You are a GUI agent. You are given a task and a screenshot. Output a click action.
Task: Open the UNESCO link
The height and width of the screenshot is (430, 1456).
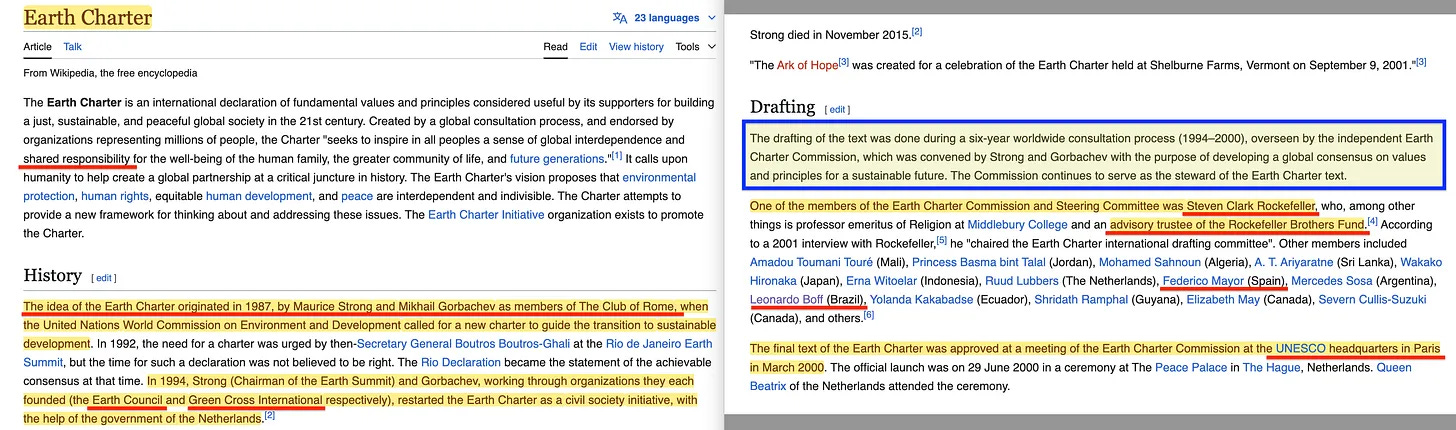click(1300, 348)
